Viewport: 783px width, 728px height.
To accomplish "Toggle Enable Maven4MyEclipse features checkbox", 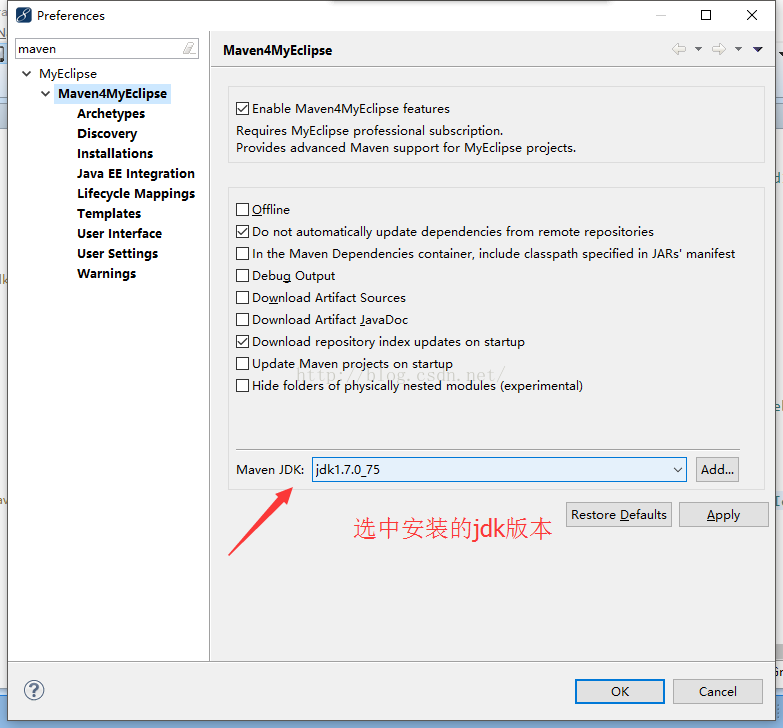I will (x=242, y=108).
